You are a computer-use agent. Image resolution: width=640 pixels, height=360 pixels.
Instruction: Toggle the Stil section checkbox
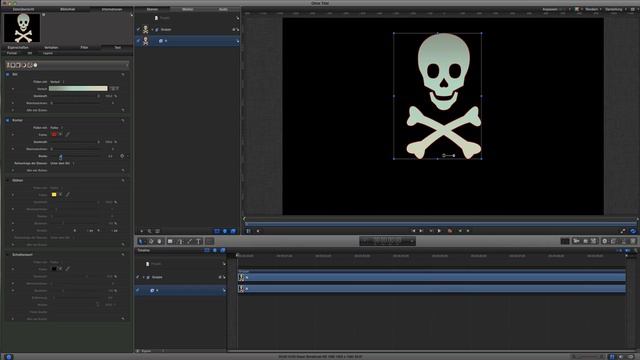[7, 75]
